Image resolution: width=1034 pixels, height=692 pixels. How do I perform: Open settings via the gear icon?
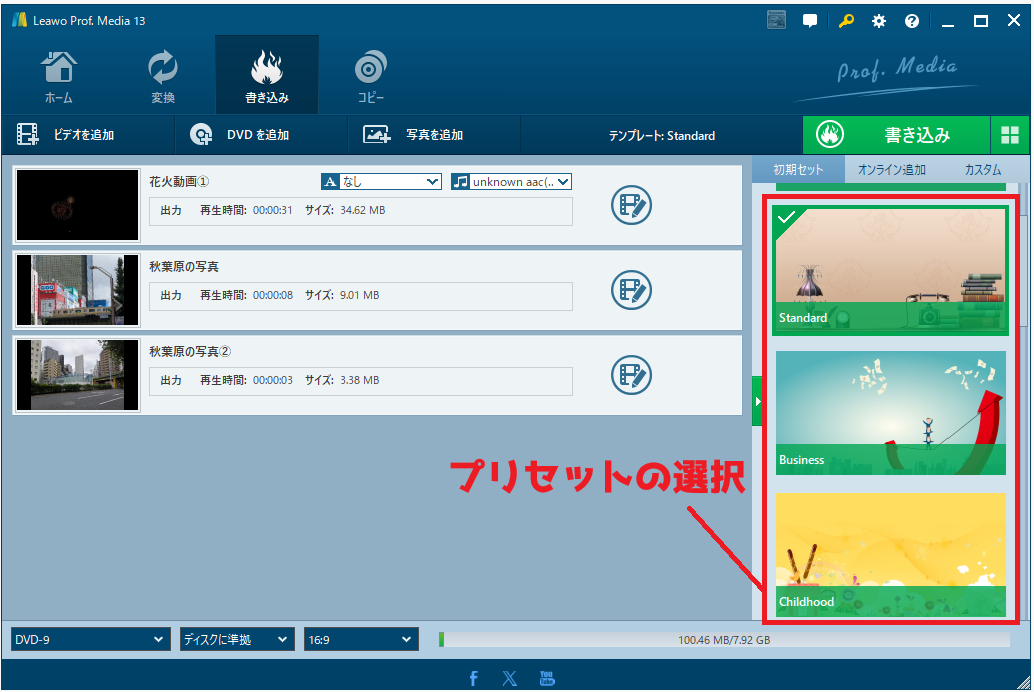pos(879,21)
